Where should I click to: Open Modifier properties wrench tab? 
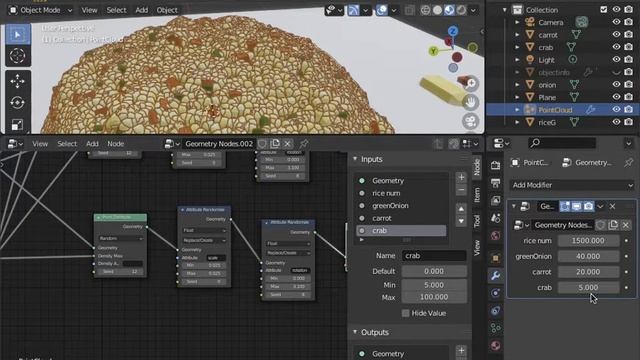496,276
